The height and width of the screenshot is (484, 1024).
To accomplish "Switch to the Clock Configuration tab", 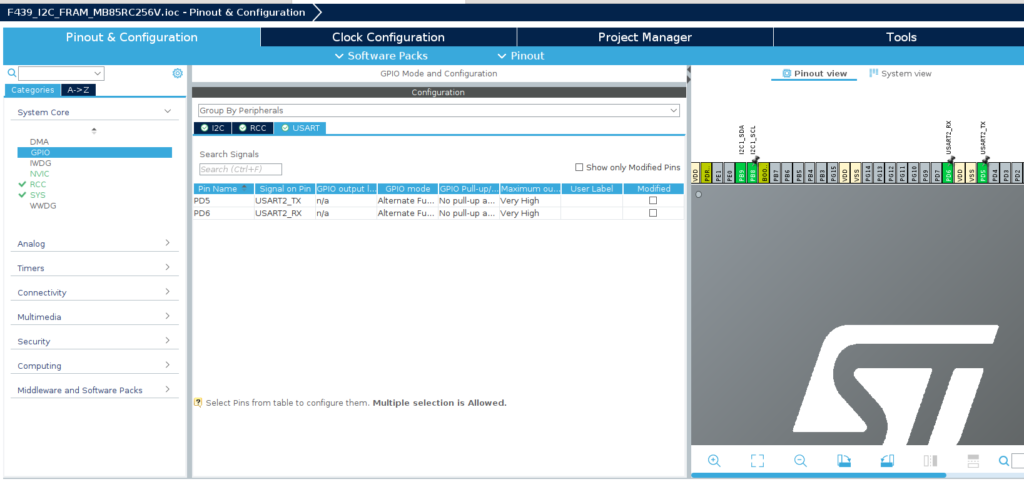I will [x=388, y=37].
